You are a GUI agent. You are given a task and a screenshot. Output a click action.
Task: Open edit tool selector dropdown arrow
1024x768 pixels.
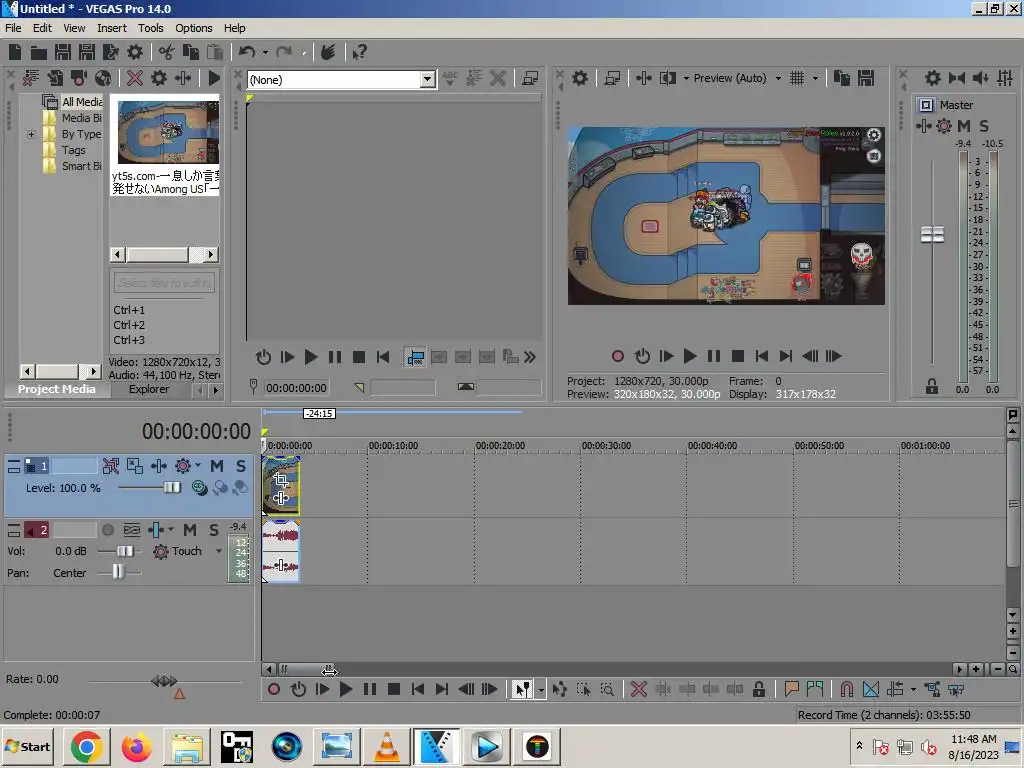click(541, 690)
